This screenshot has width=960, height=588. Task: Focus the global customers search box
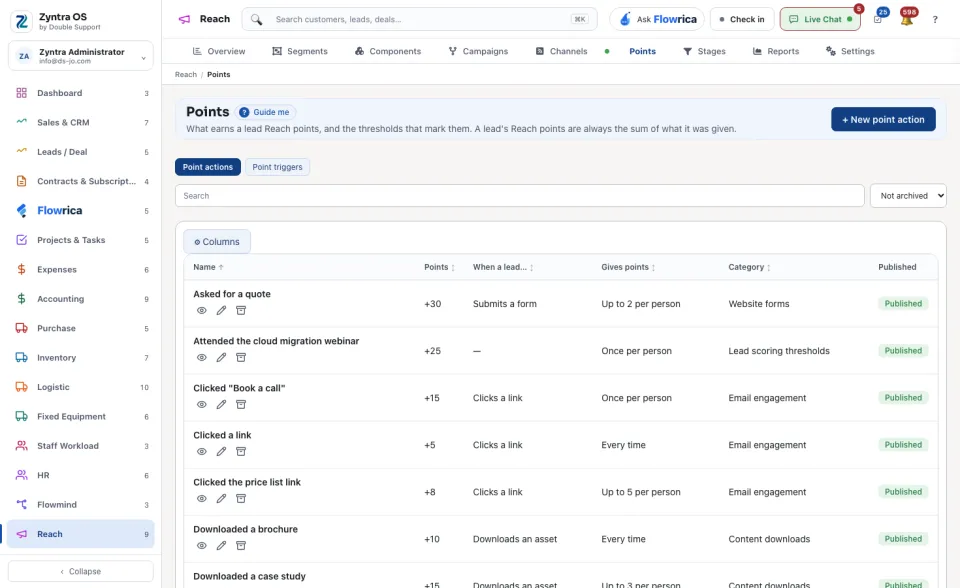click(419, 20)
